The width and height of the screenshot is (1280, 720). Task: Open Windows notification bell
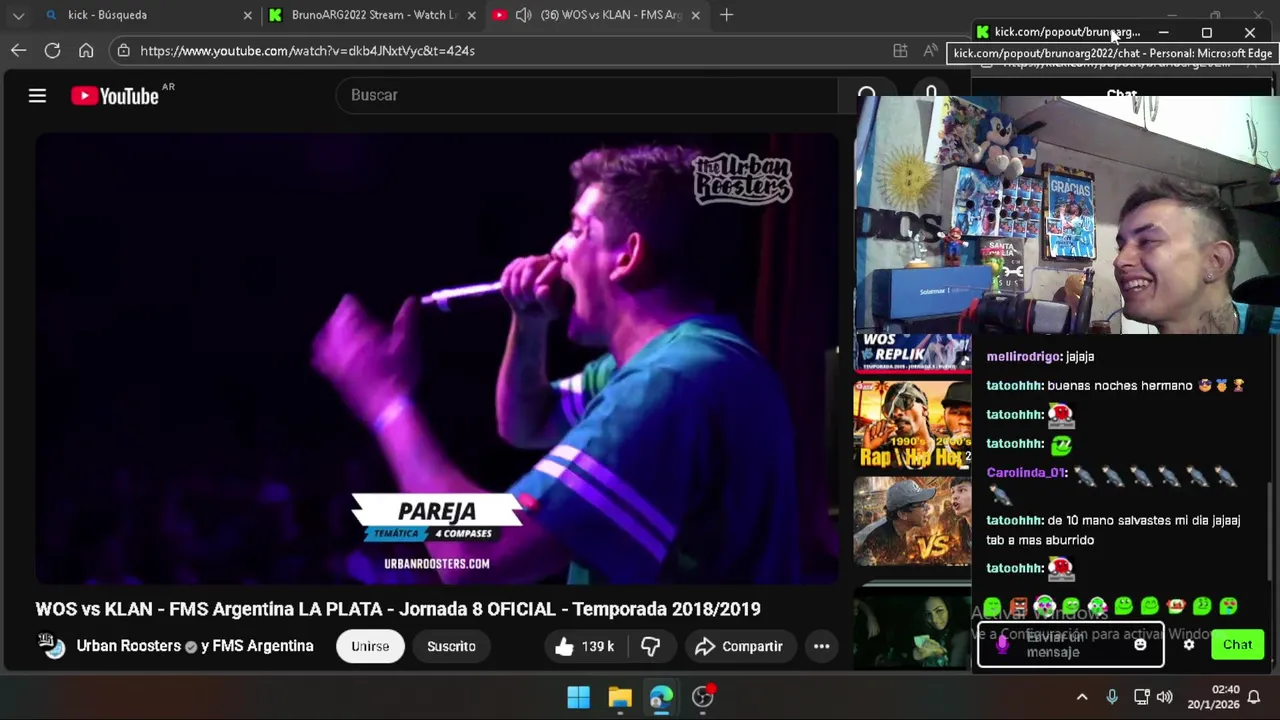[1254, 697]
